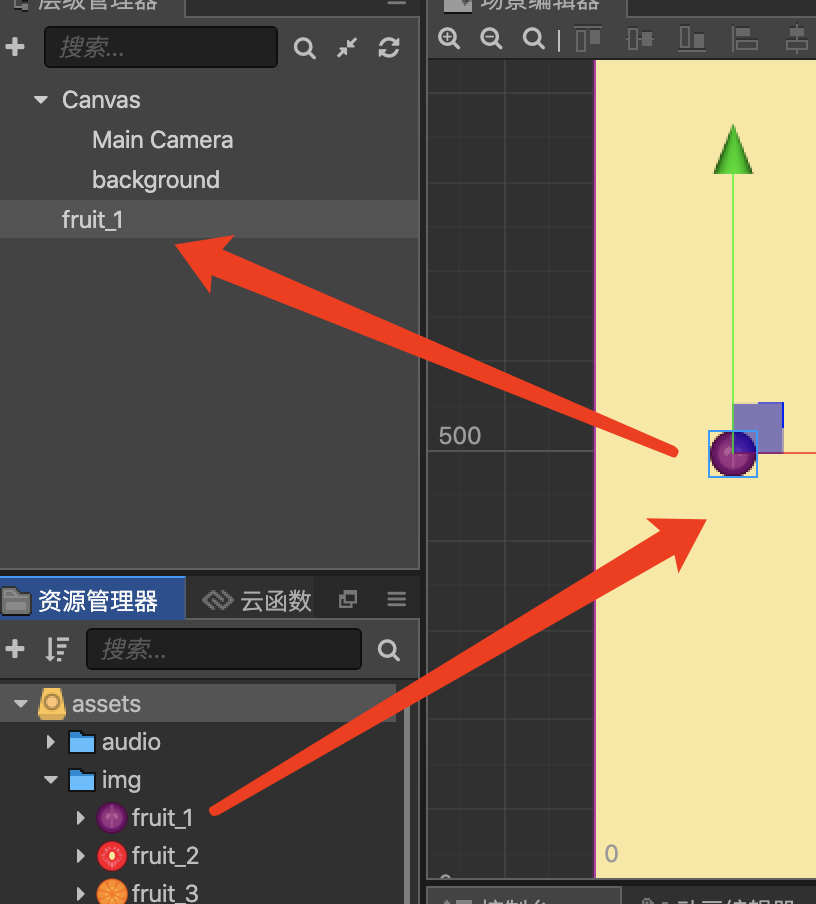Expand the fruit_1 asset arrow
The image size is (816, 904).
tap(81, 818)
